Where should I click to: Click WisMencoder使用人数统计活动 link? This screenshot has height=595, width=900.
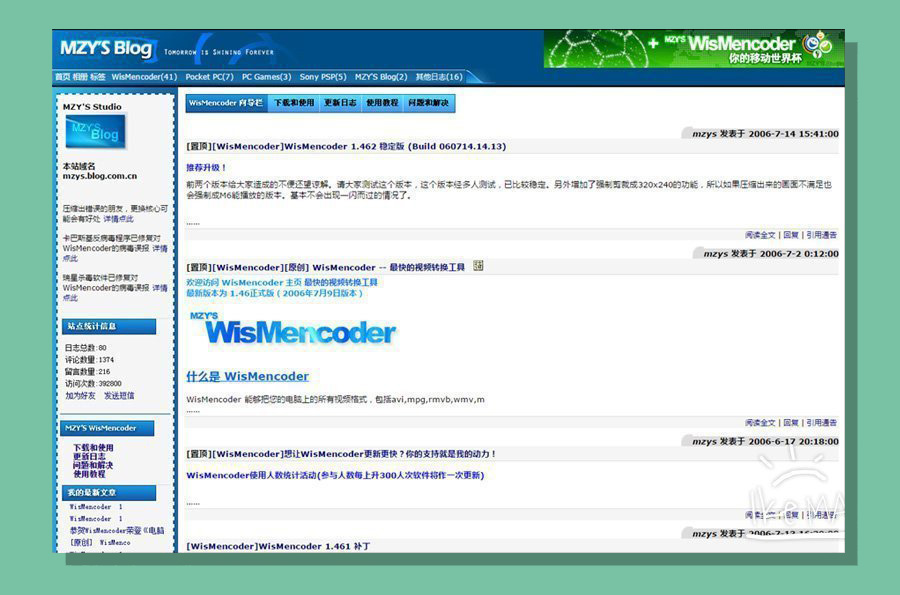coord(335,475)
